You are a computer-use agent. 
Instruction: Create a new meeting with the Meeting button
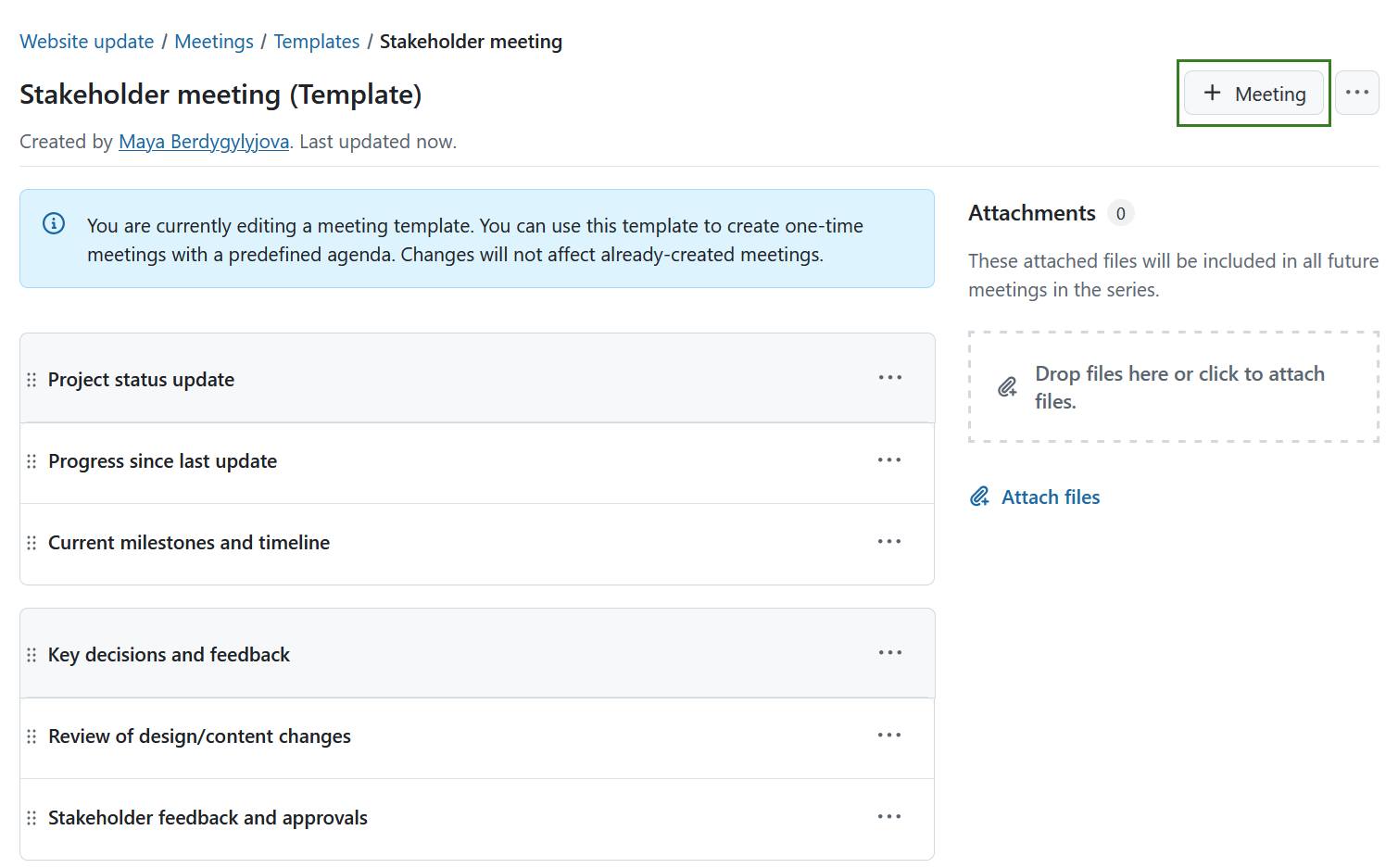1253,93
